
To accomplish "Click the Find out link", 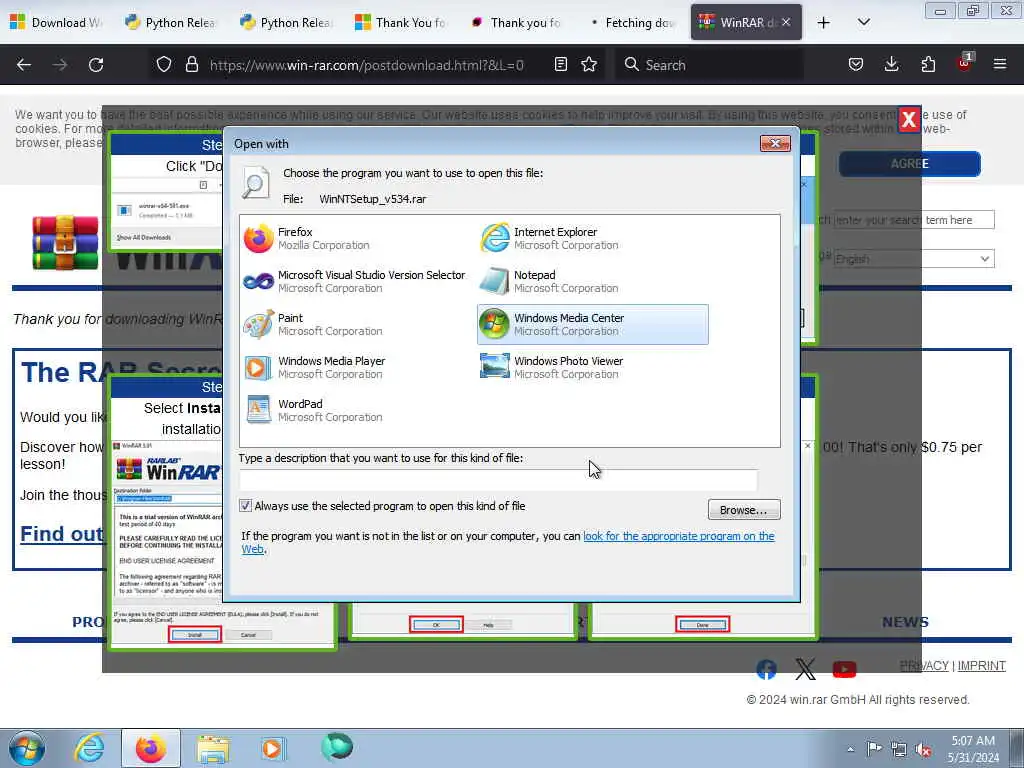I will (61, 534).
